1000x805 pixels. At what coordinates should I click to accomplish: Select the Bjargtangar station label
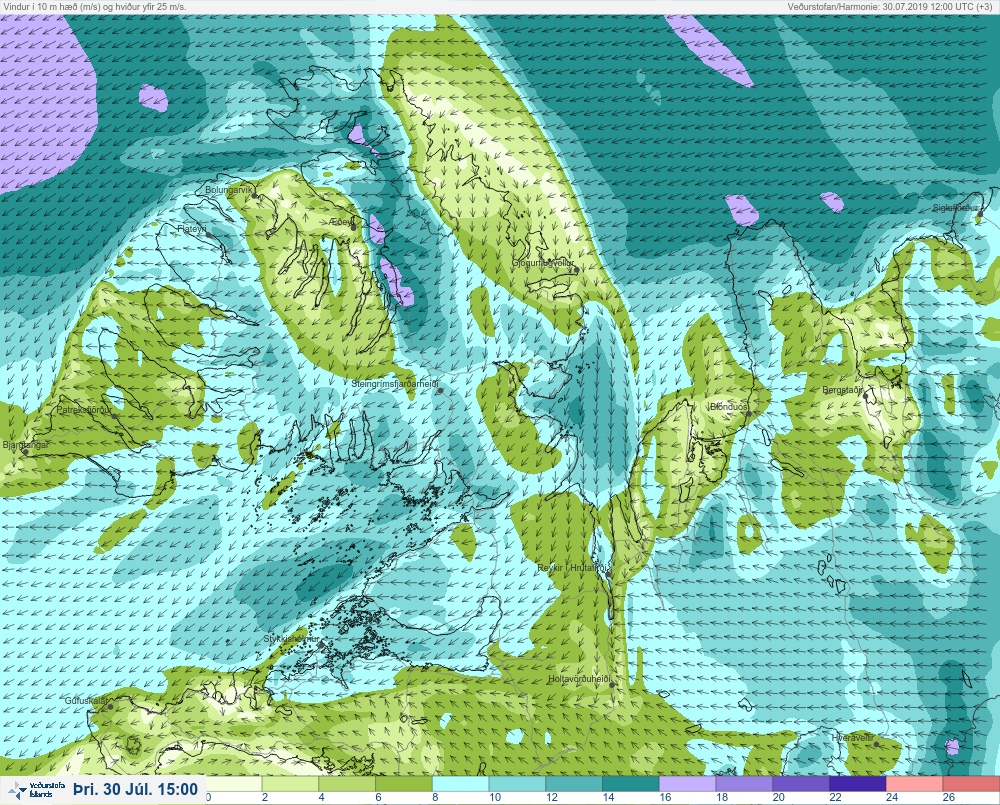click(26, 445)
